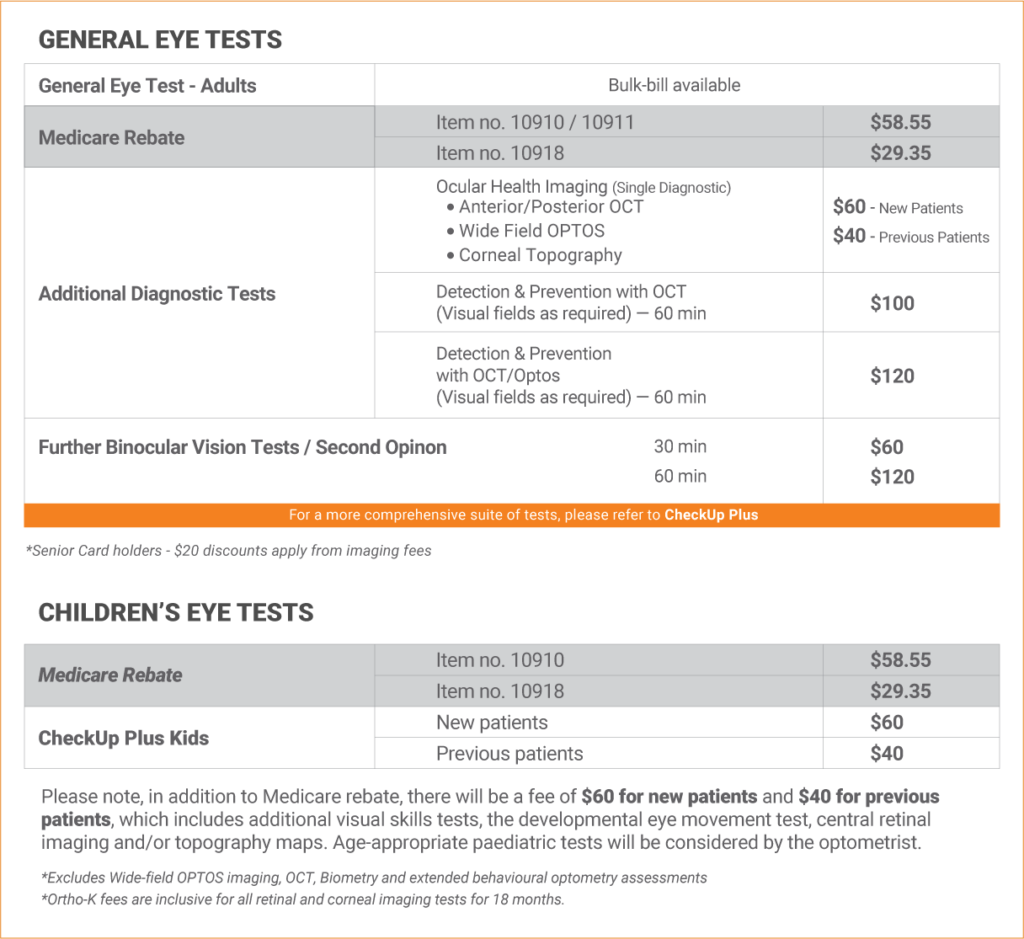Select the Corneal Topography bullet item
The image size is (1024, 939).
[x=540, y=255]
